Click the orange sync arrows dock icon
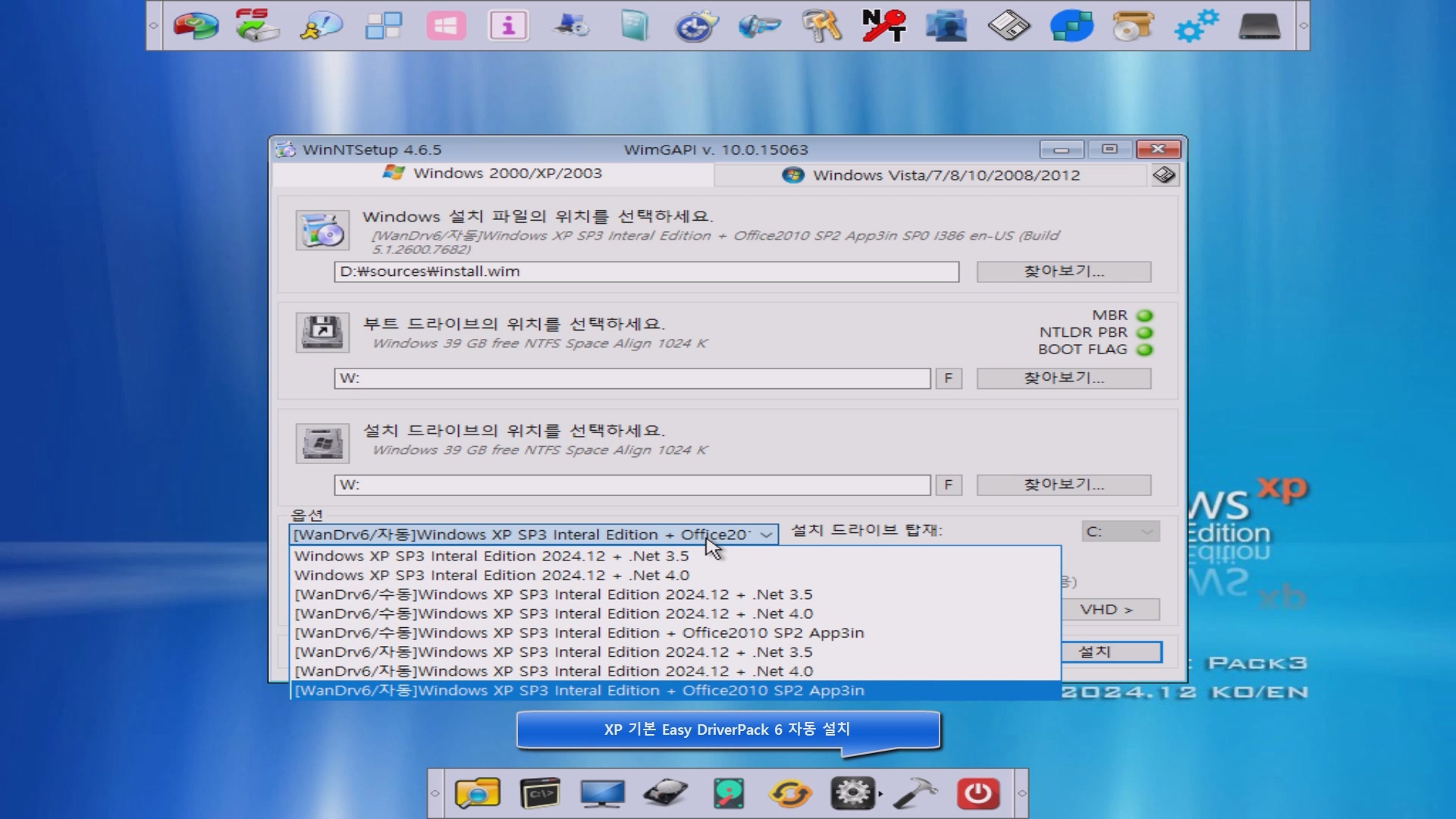1456x819 pixels. [790, 794]
